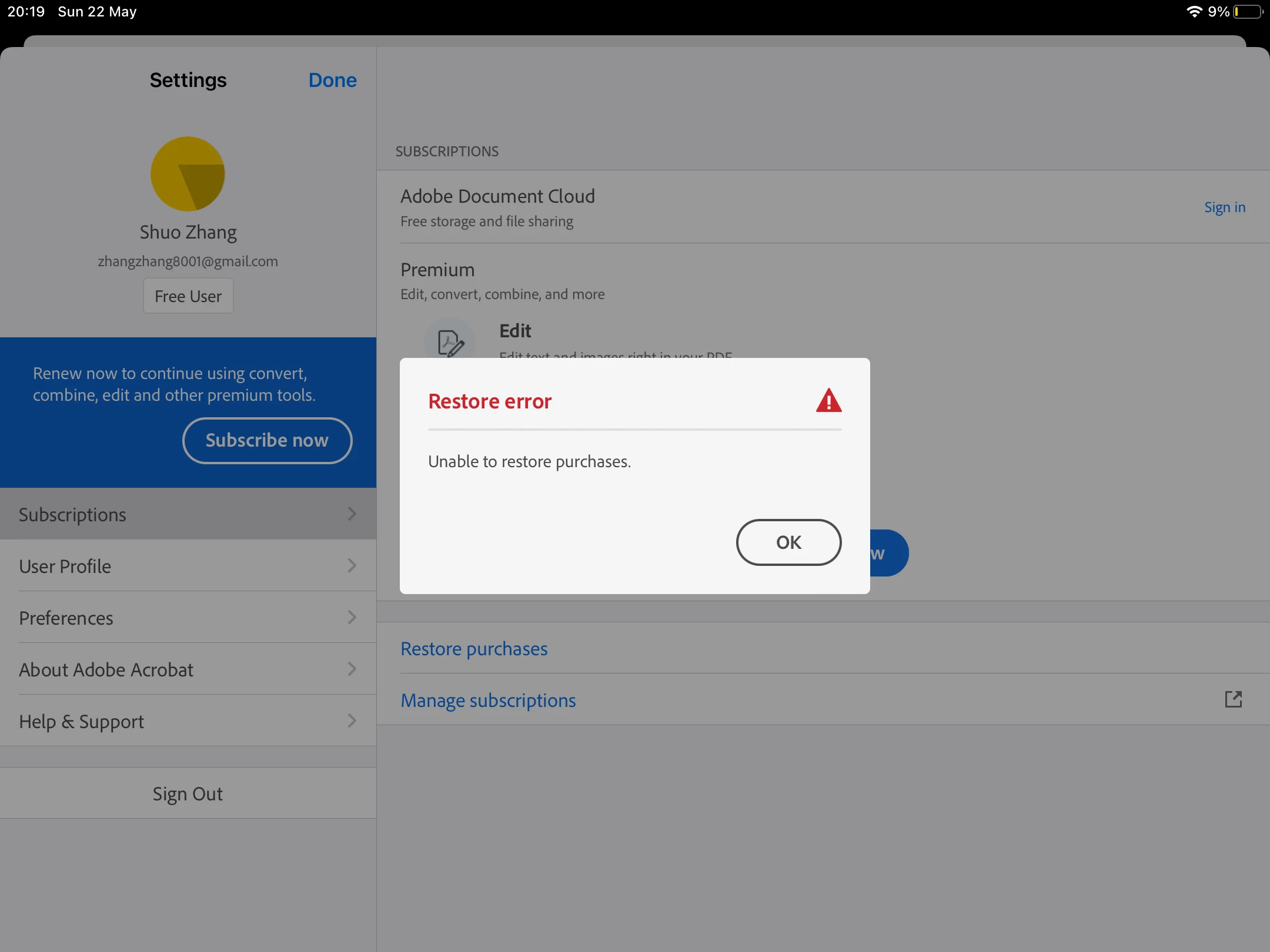Tap Sign Out

click(188, 794)
